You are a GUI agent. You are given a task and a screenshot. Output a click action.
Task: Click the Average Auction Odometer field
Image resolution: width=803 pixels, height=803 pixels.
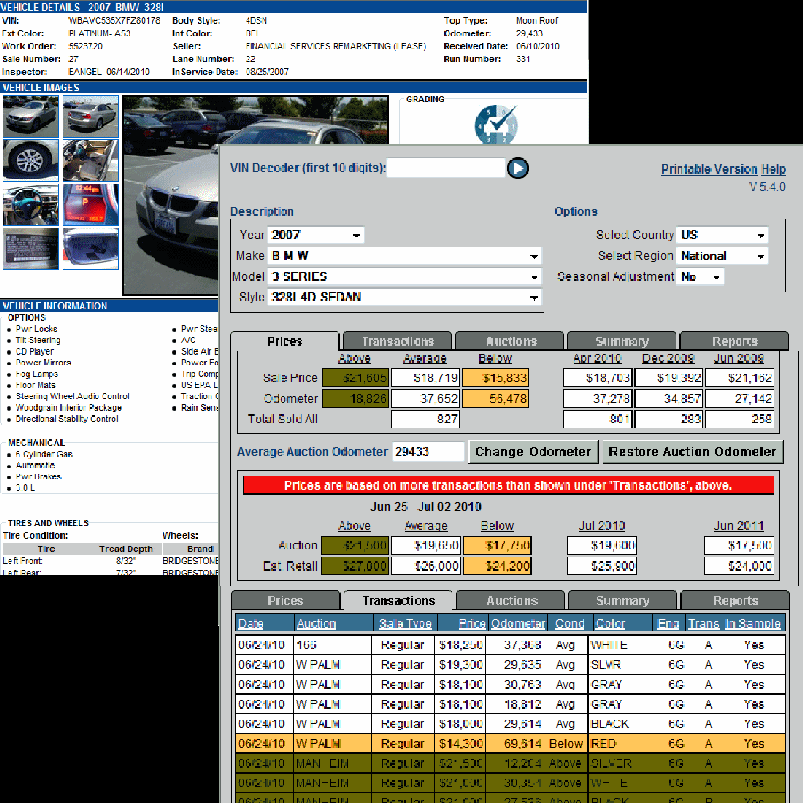coord(428,452)
